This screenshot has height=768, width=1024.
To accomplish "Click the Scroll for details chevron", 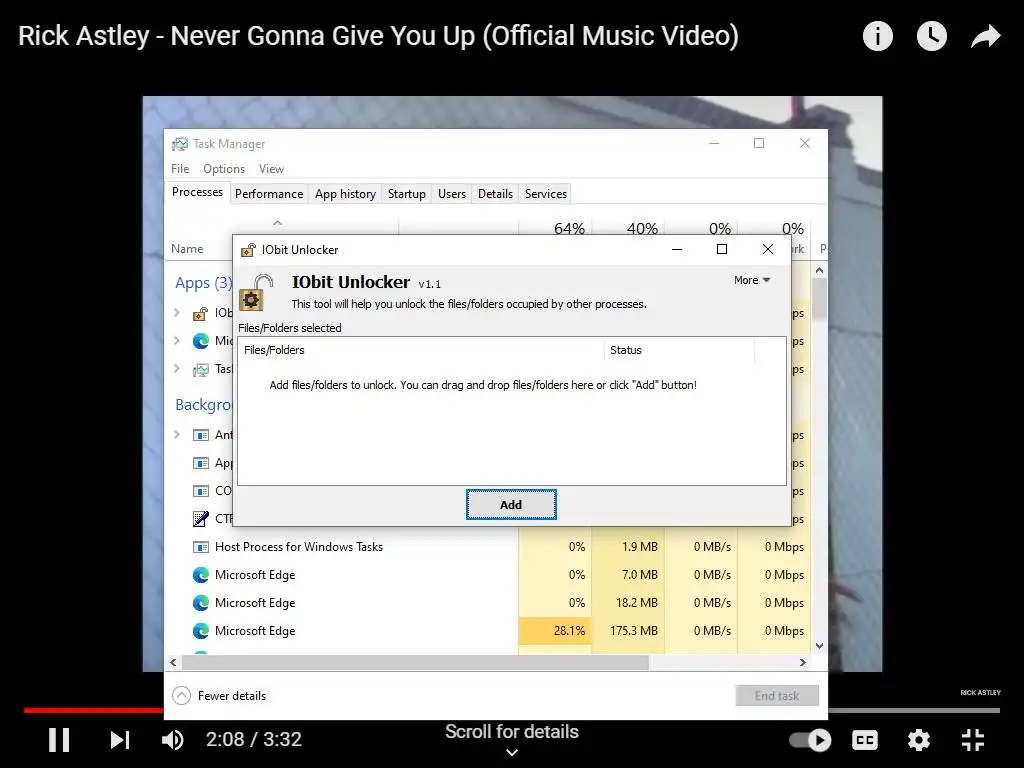I will (512, 752).
